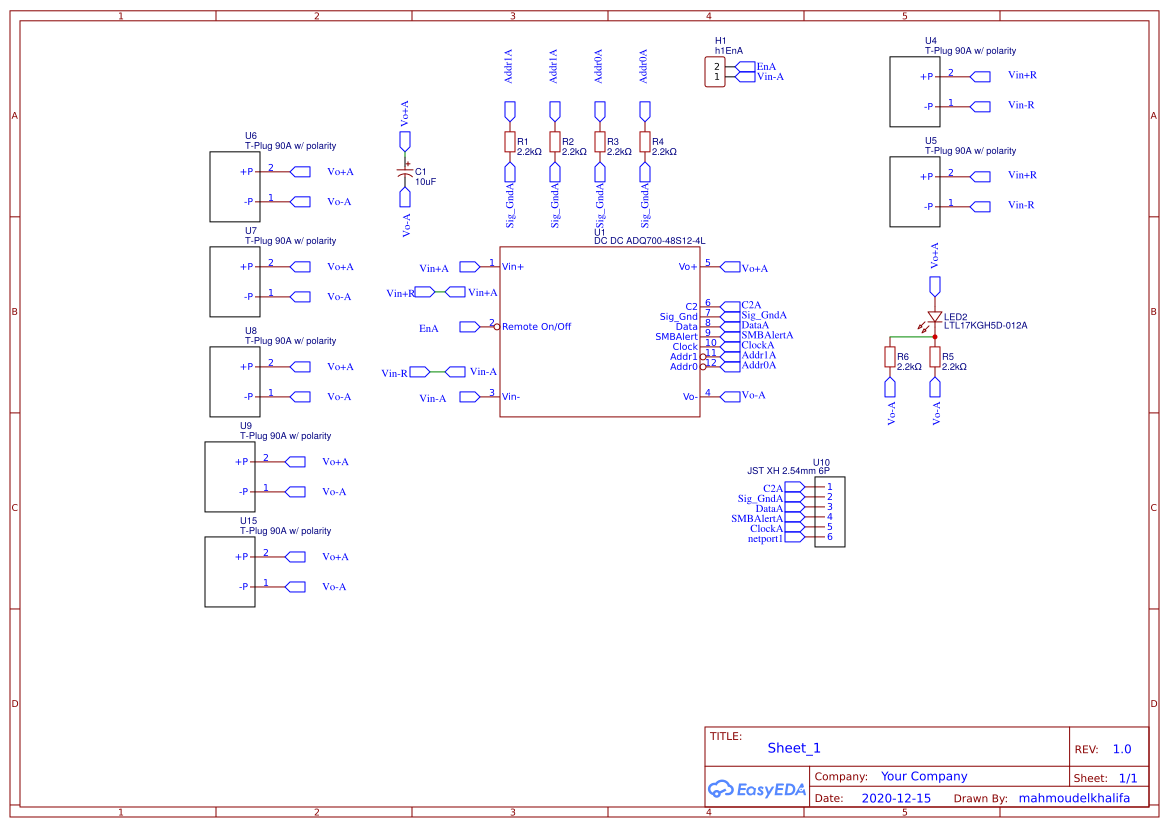Click the date 2020-12-15 text
The image size is (1169, 827).
(x=895, y=798)
